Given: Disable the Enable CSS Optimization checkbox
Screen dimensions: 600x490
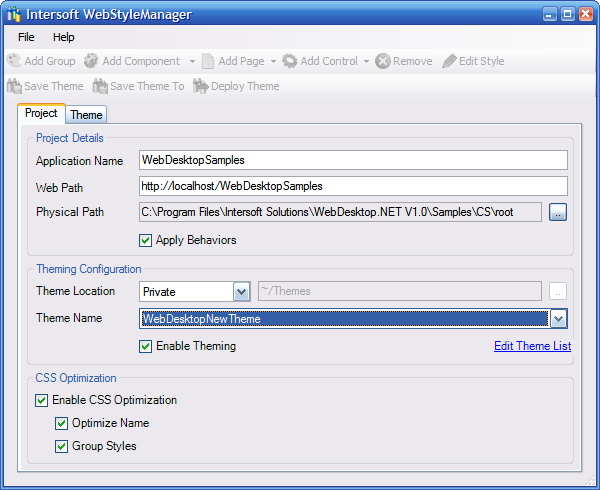Looking at the screenshot, I should 42,400.
